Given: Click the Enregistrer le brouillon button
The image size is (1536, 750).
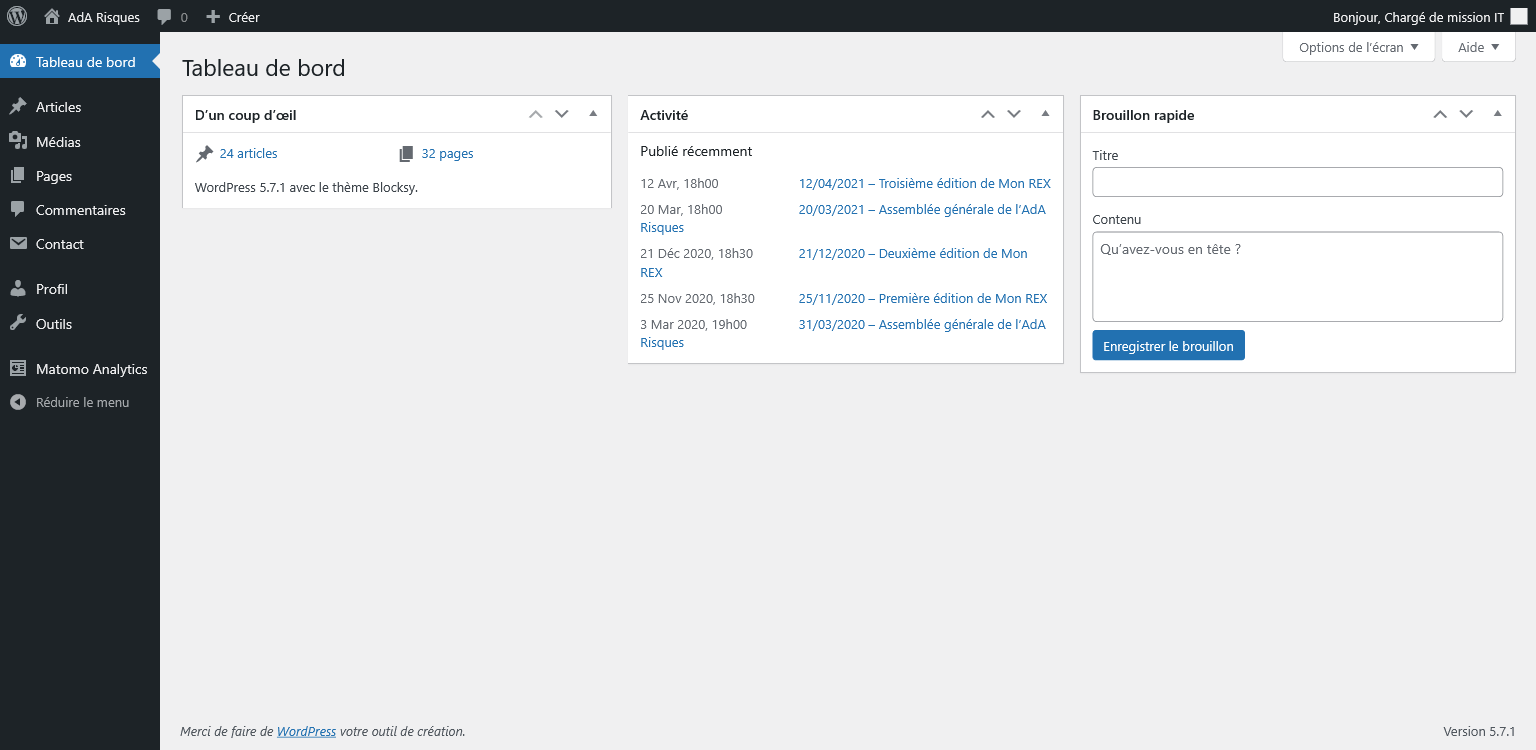Looking at the screenshot, I should (1168, 346).
